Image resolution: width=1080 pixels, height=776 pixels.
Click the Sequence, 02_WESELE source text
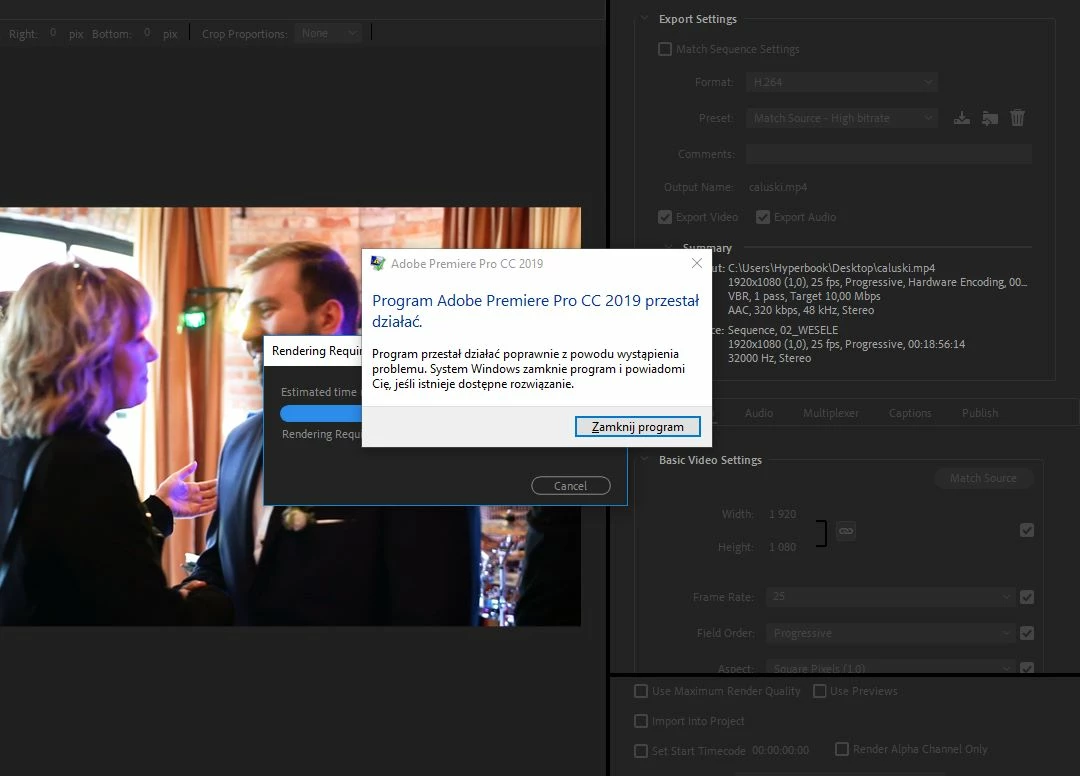pos(783,330)
